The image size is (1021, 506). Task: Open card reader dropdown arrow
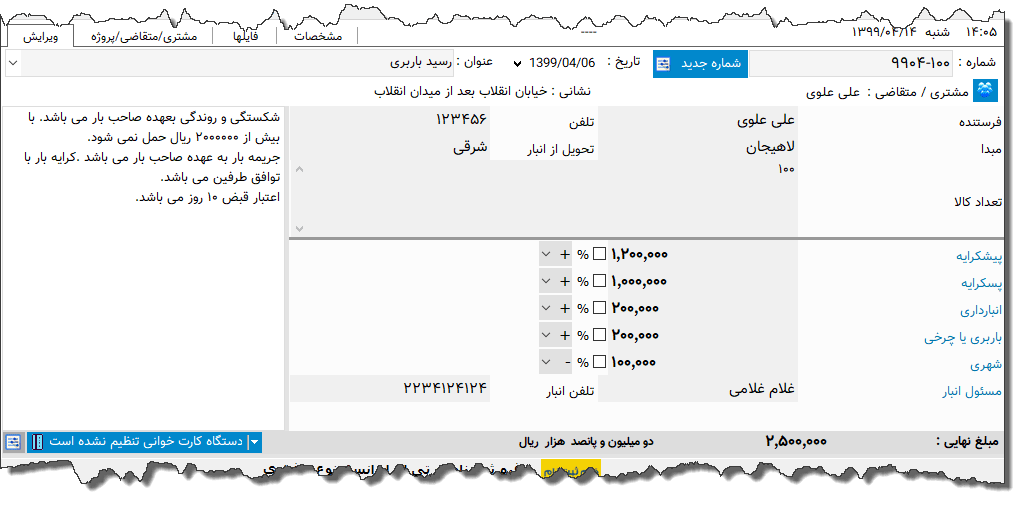coord(255,442)
